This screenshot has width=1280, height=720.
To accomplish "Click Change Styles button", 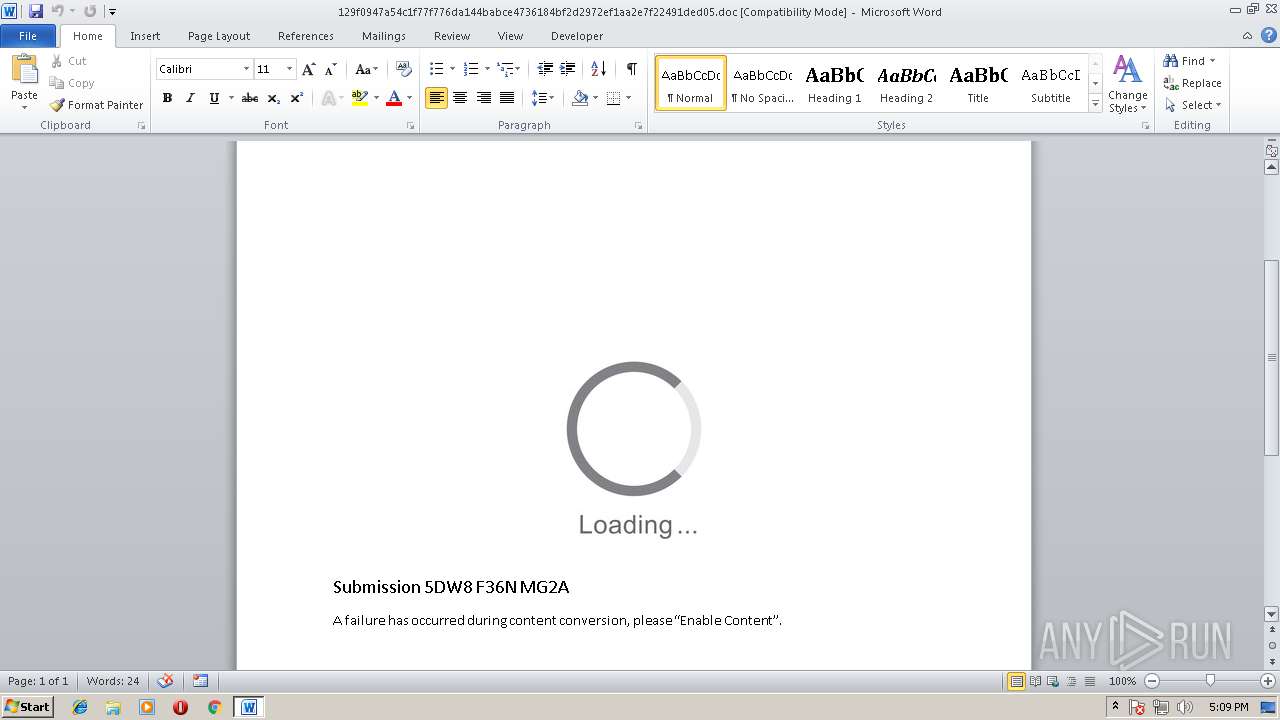I will click(x=1127, y=84).
